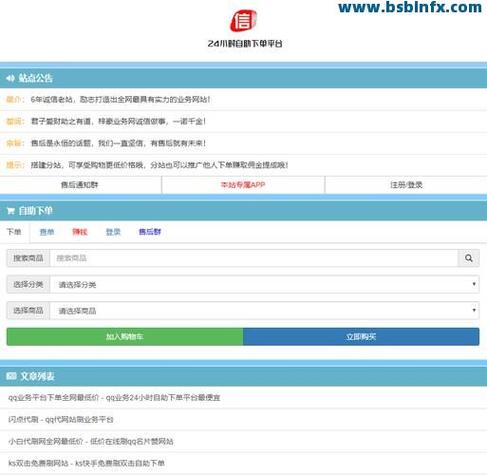Click the 文章列表 header title
Screen dimensions: 487x475
pyautogui.click(x=37, y=377)
